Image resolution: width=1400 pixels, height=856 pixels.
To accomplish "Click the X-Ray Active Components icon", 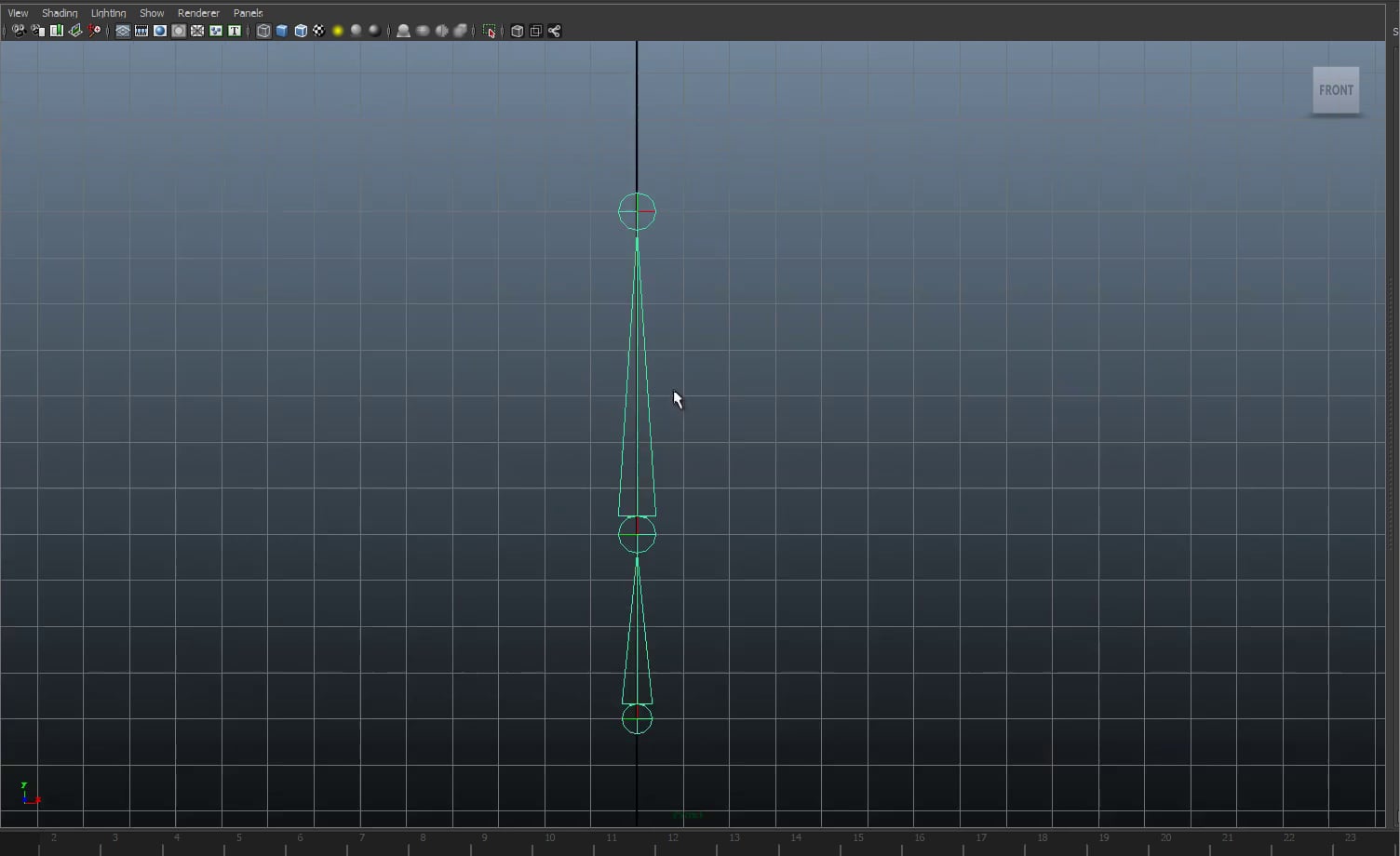I will coord(535,31).
